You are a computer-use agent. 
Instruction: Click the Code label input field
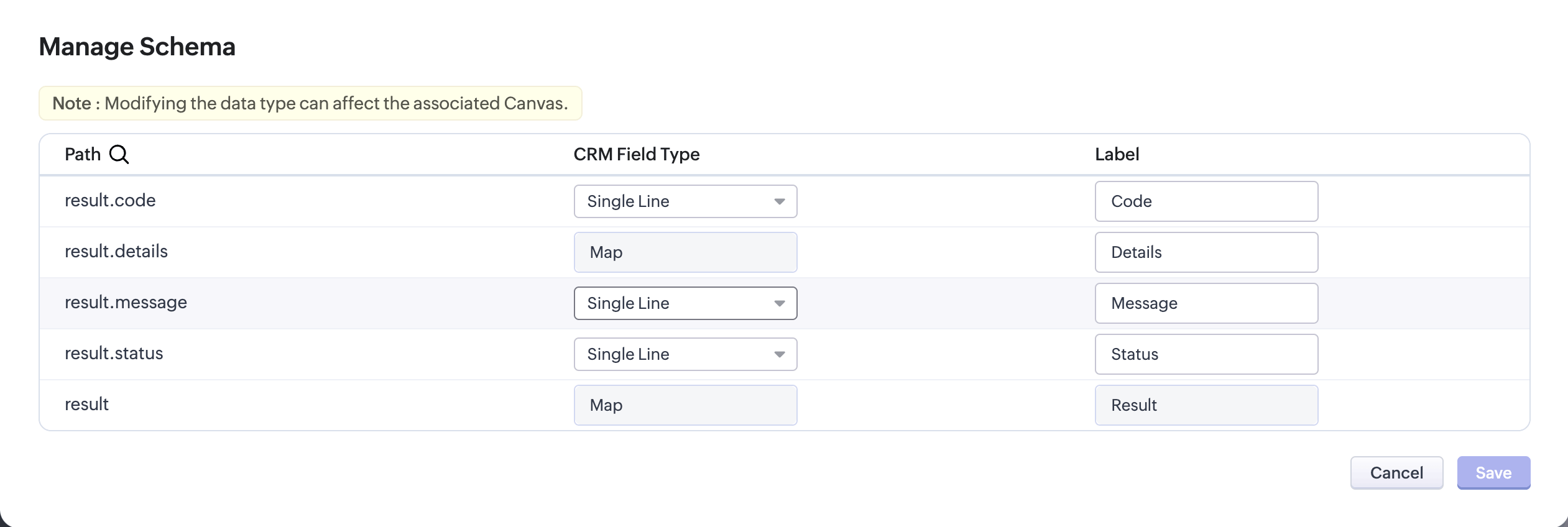pyautogui.click(x=1206, y=201)
